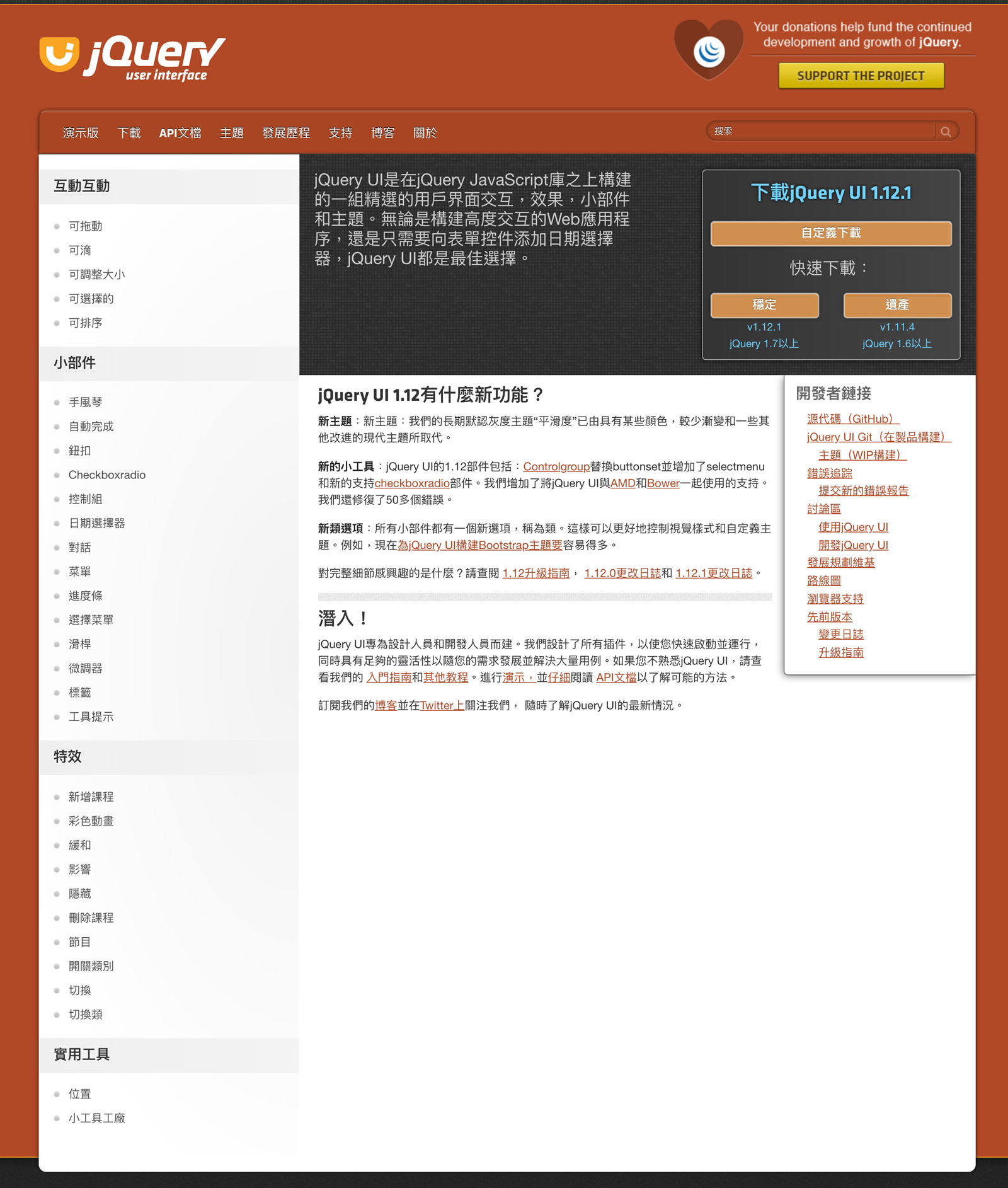Follow the AMD link

click(622, 483)
